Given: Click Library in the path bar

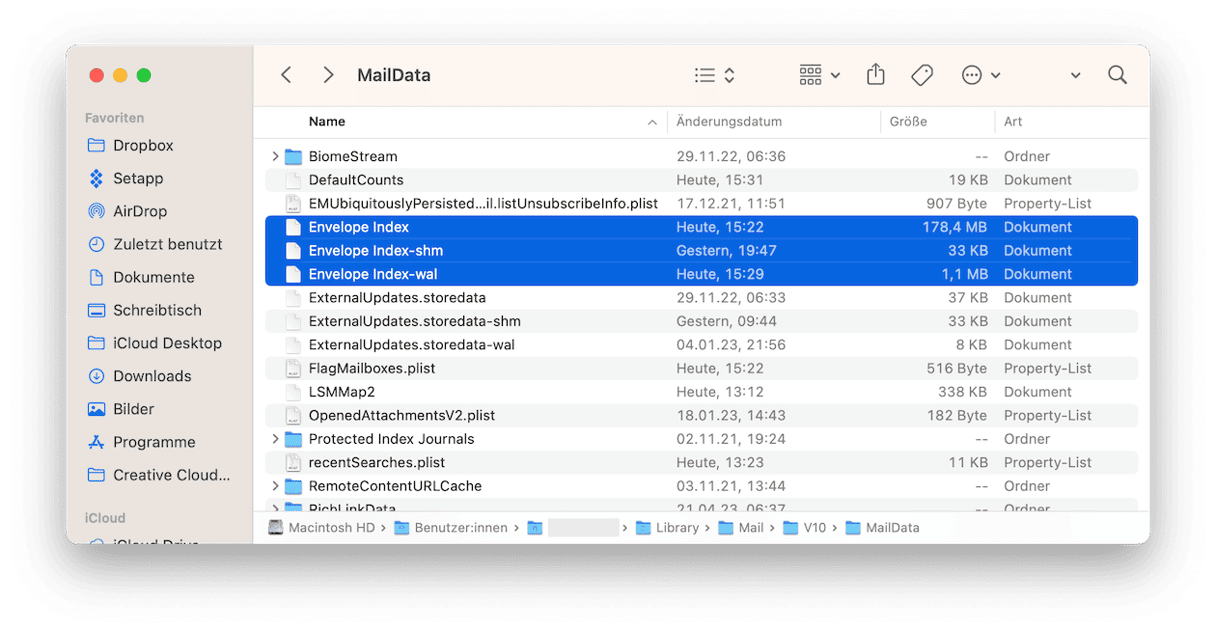Looking at the screenshot, I should 677,528.
